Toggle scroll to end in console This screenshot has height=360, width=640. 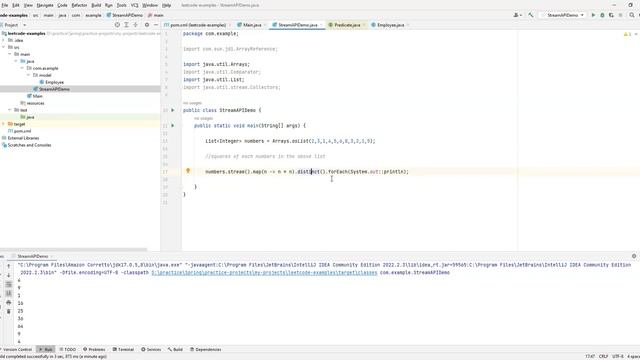(x=9, y=293)
